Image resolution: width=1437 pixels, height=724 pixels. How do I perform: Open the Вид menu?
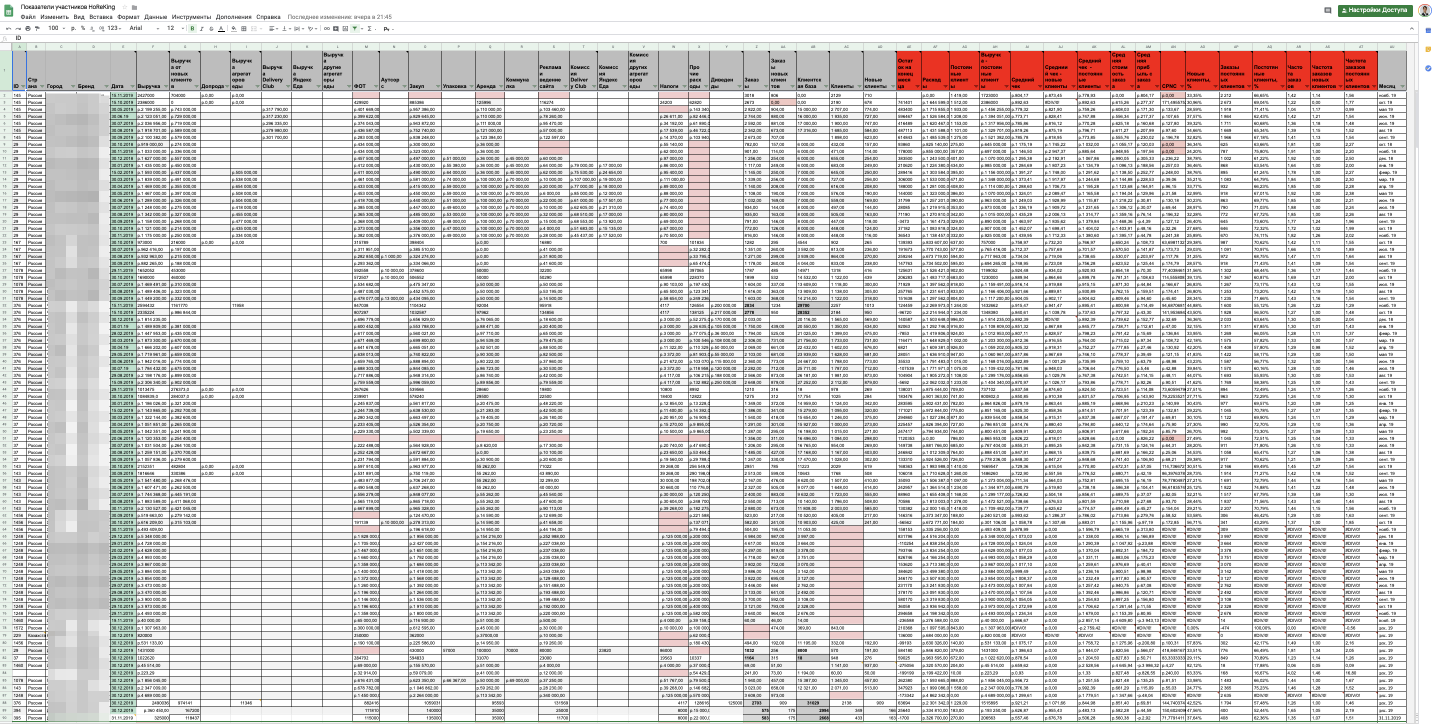click(x=78, y=17)
